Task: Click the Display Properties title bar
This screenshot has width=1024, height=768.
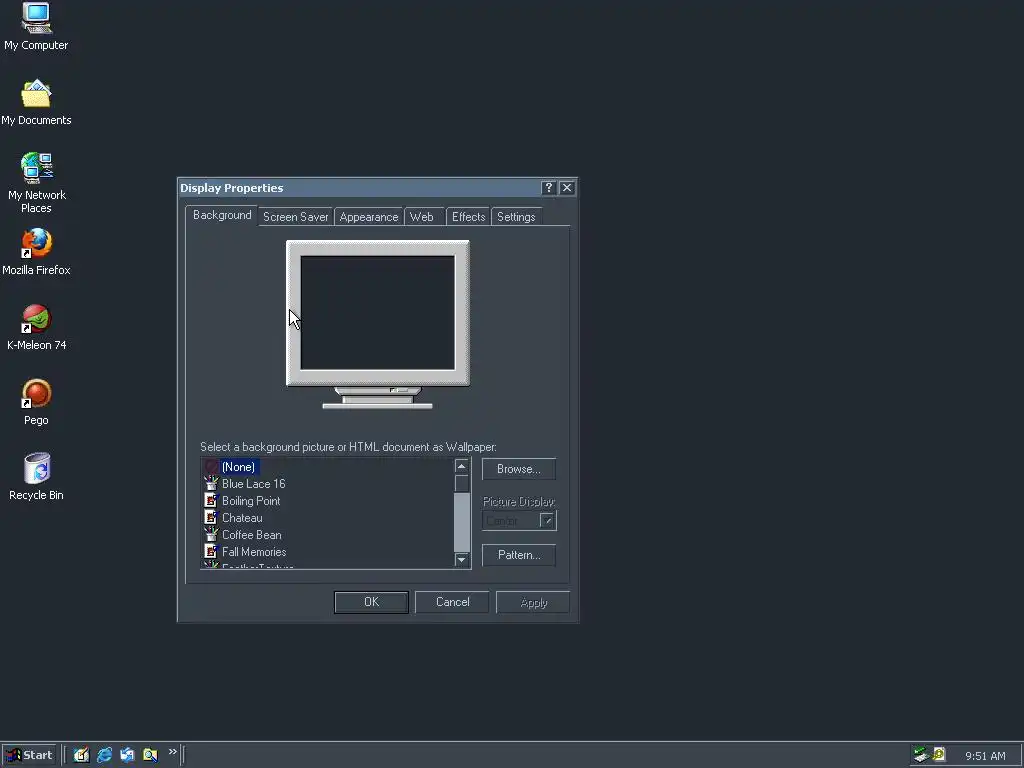Action: click(359, 188)
